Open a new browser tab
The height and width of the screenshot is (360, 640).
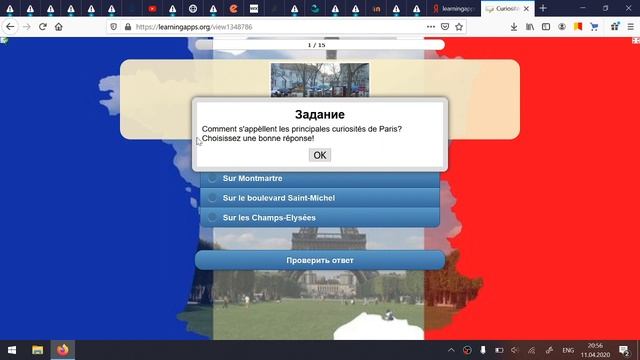(x=543, y=8)
